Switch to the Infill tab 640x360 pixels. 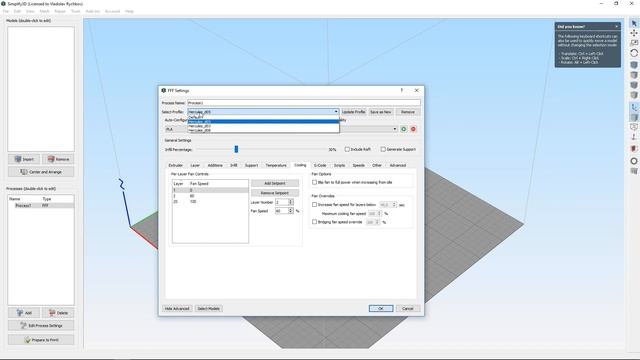[x=233, y=165]
